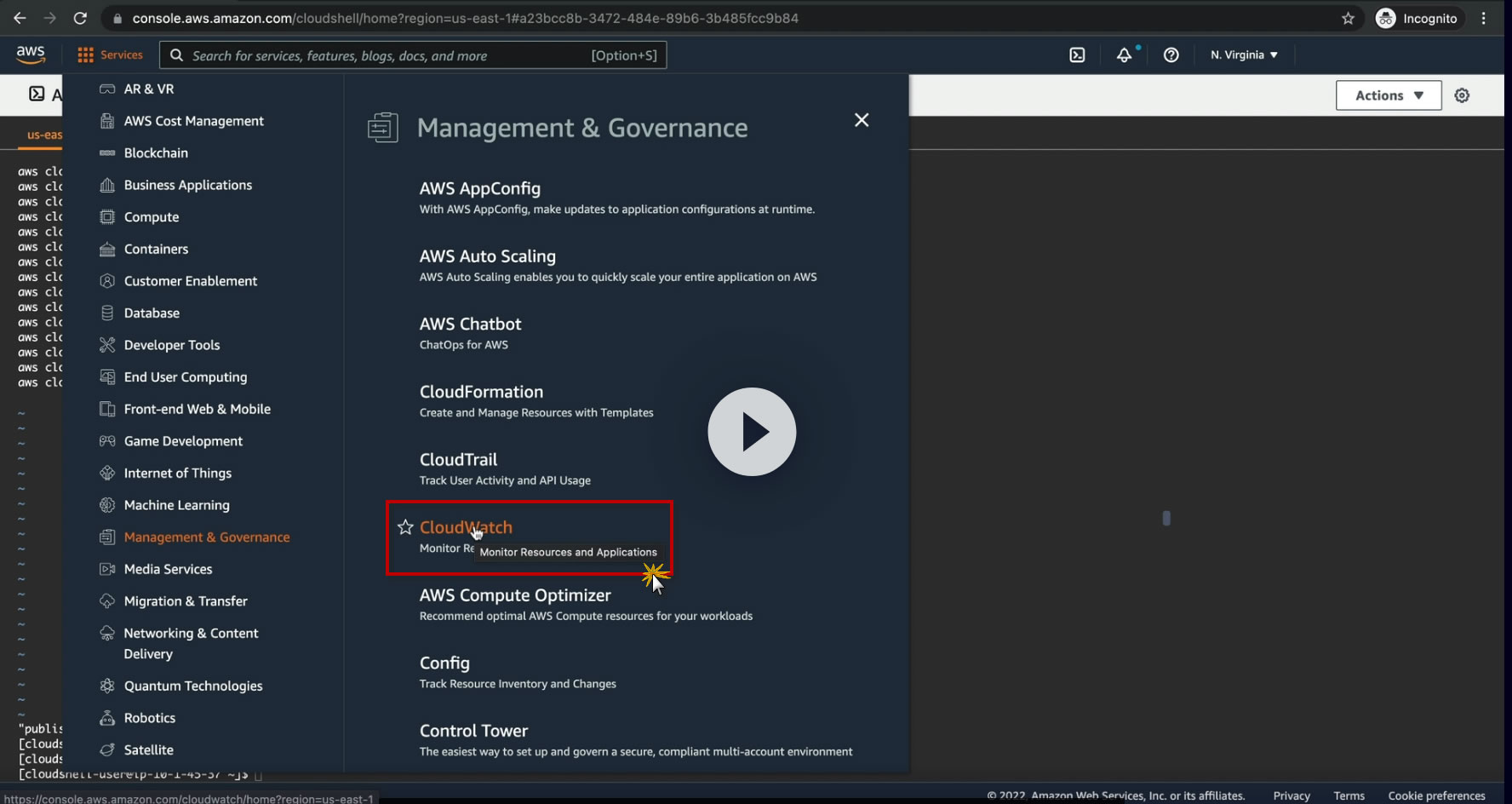Select Satellite category
This screenshot has height=804, width=1512.
coord(149,750)
